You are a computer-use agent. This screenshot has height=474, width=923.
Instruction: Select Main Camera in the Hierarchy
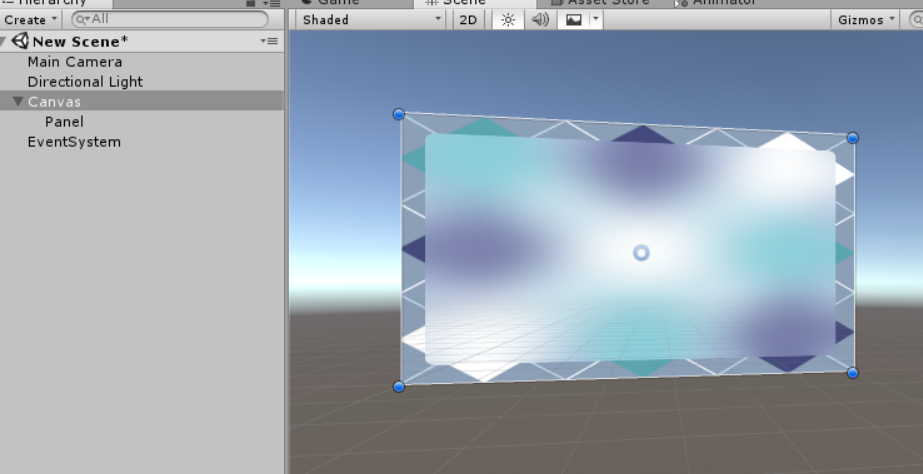pos(75,62)
